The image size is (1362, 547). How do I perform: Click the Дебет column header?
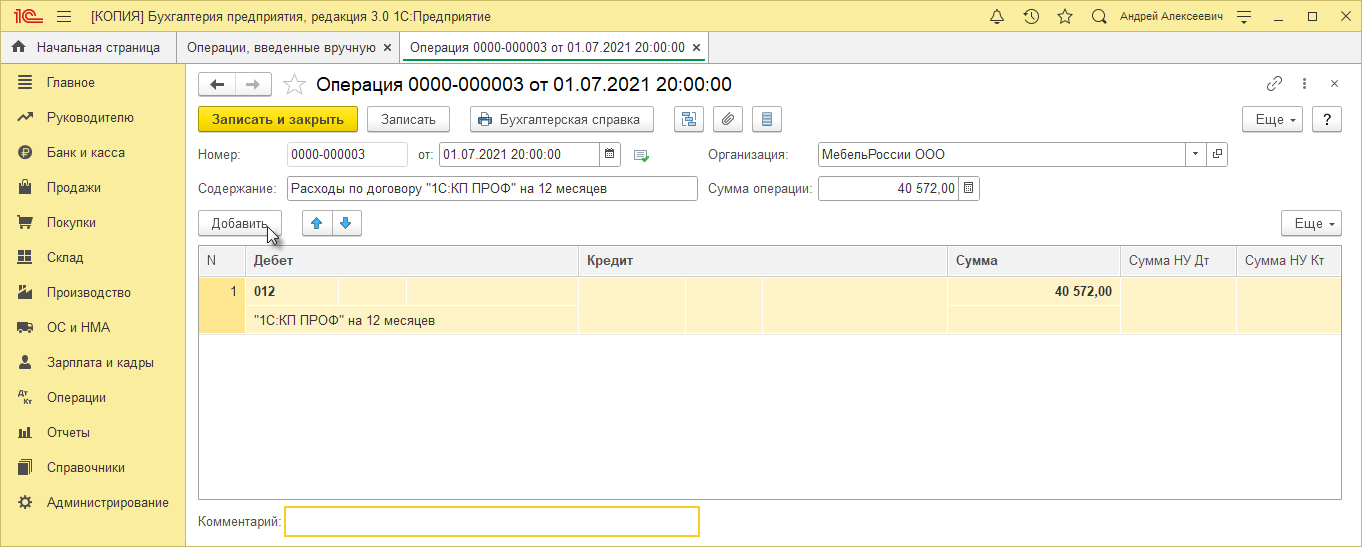tap(412, 260)
